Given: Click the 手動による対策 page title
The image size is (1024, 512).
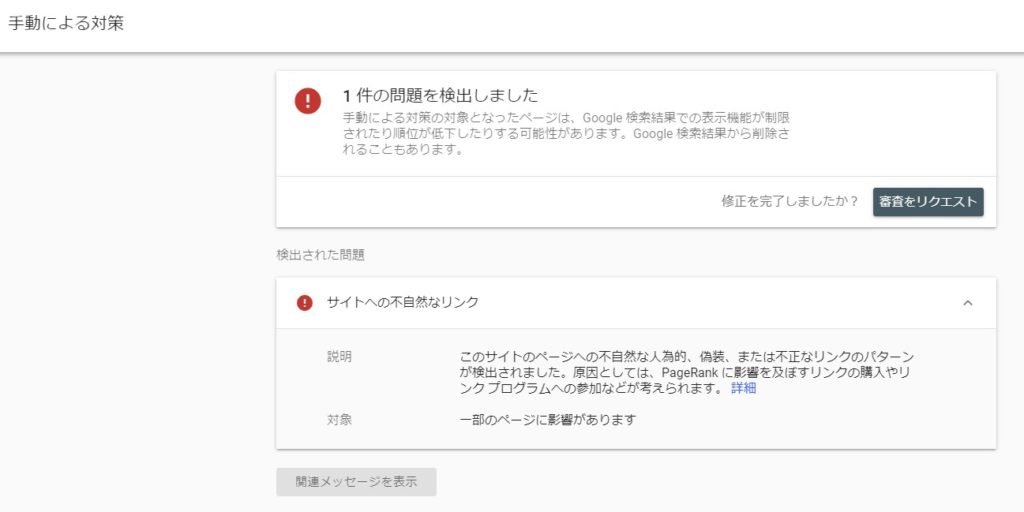Looking at the screenshot, I should [x=66, y=23].
